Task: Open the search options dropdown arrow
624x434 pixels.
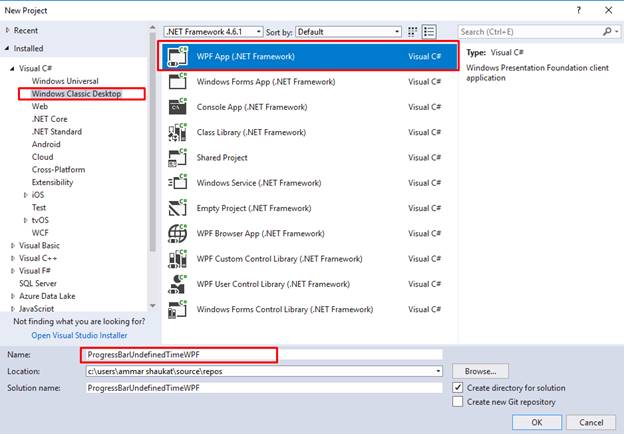Action: point(617,31)
